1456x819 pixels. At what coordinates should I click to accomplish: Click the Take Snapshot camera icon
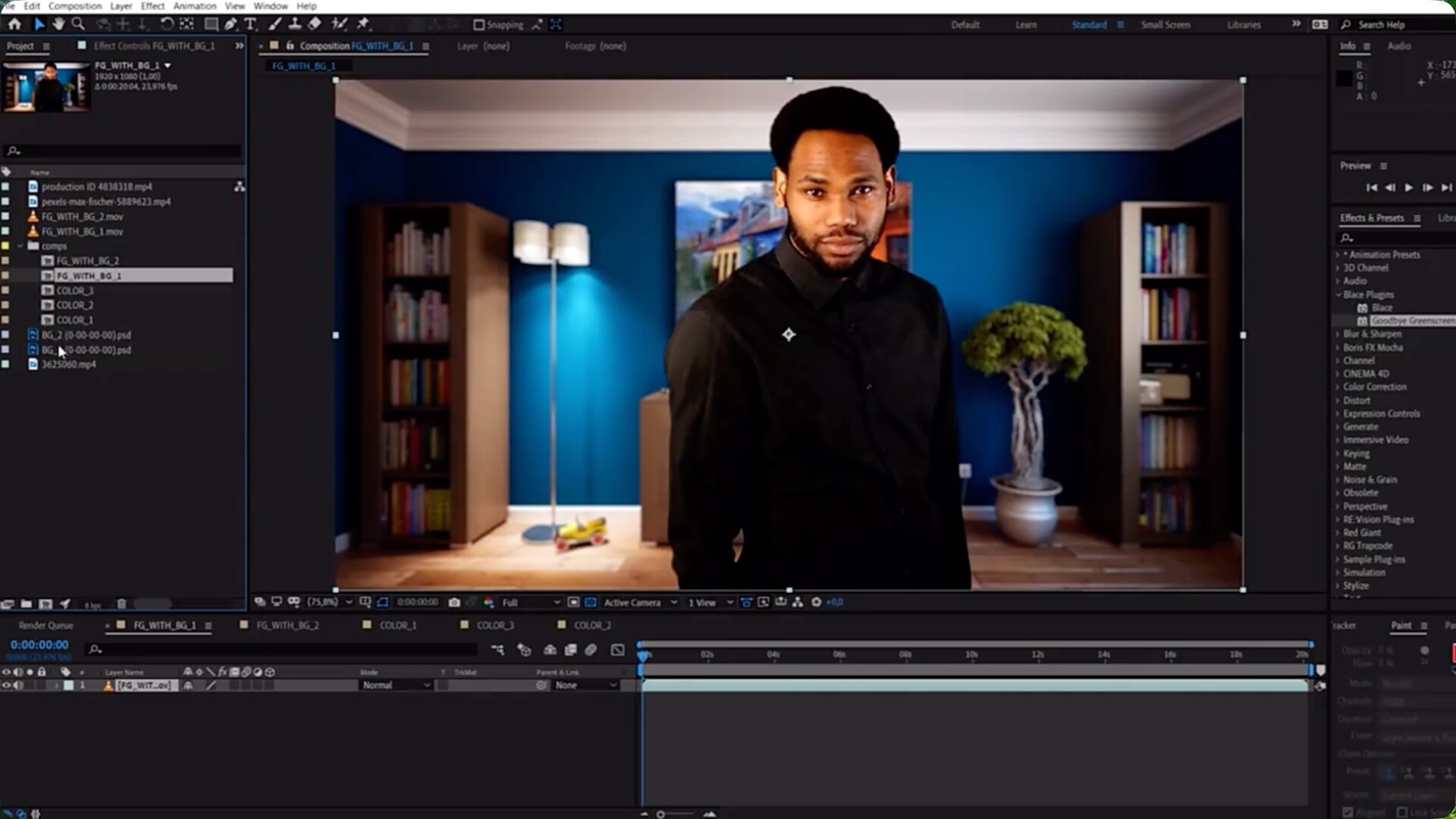point(454,602)
